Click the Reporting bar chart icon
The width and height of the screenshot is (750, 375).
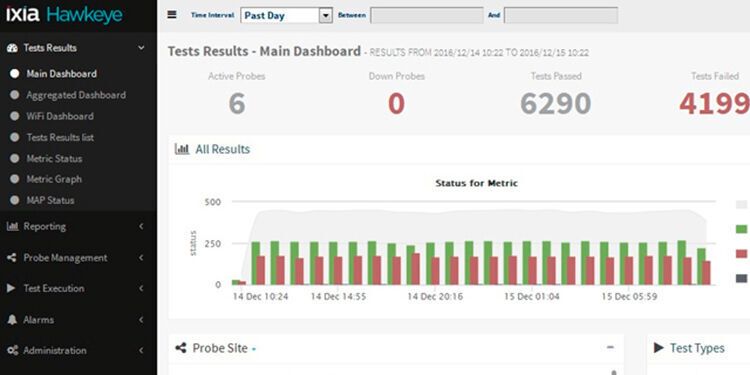[12, 226]
